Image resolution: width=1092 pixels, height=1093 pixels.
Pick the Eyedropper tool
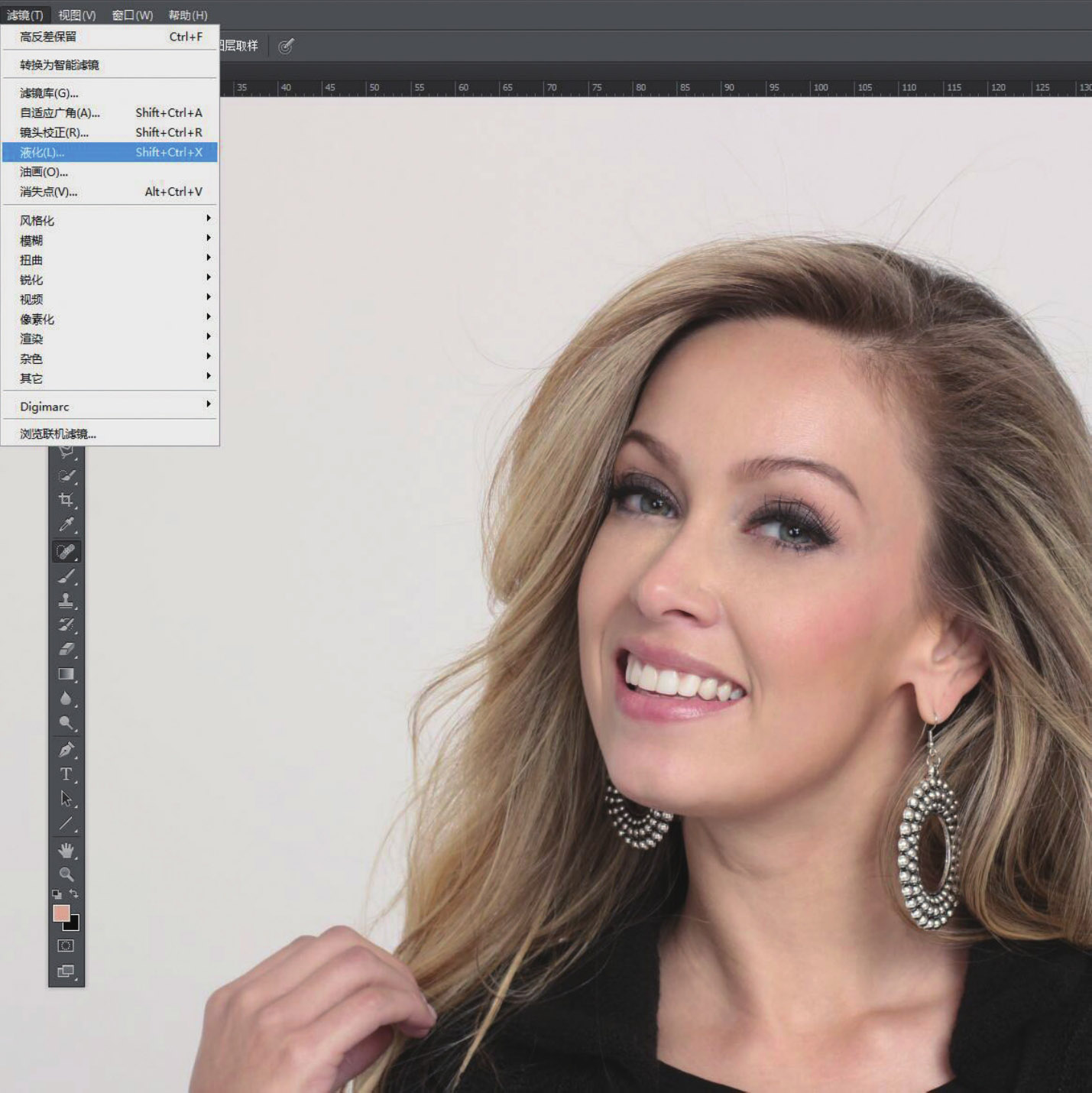[x=66, y=525]
